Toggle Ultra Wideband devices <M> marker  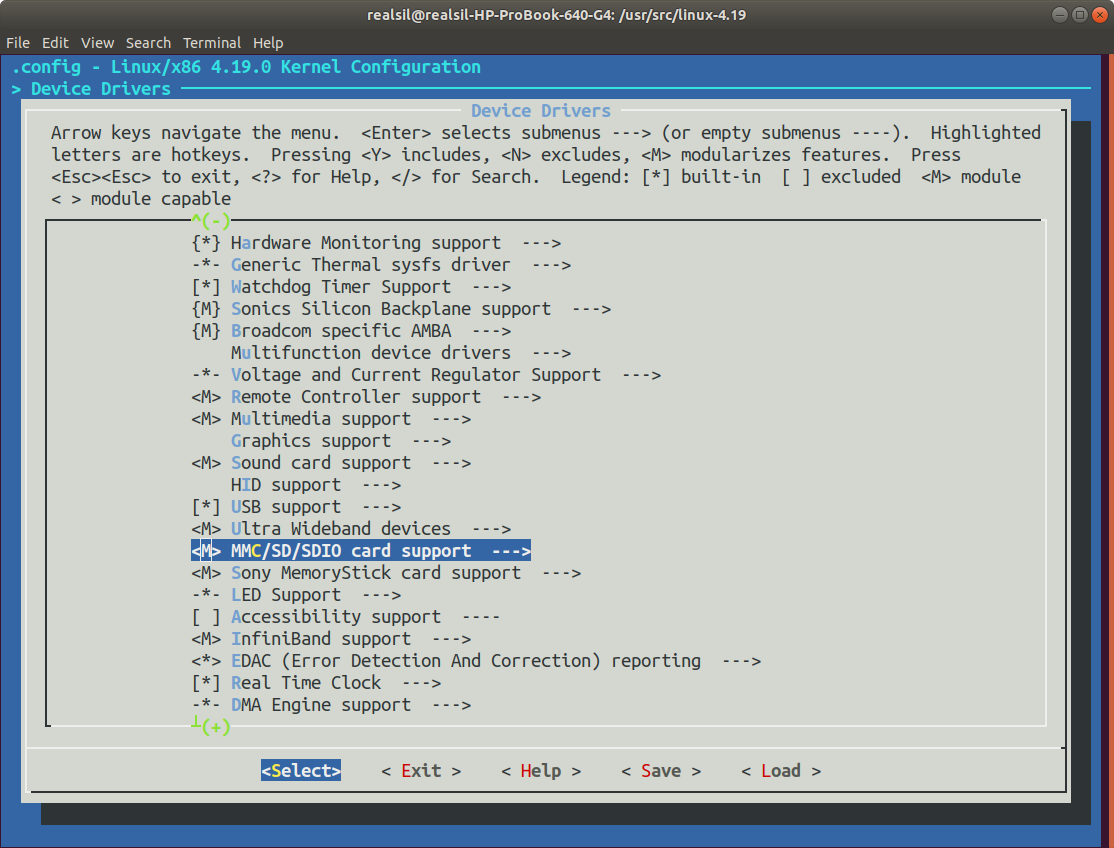206,529
